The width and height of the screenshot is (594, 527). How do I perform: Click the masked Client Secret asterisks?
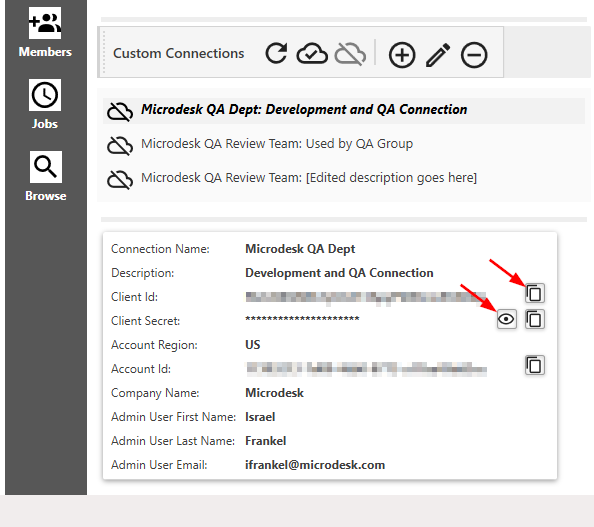point(302,319)
